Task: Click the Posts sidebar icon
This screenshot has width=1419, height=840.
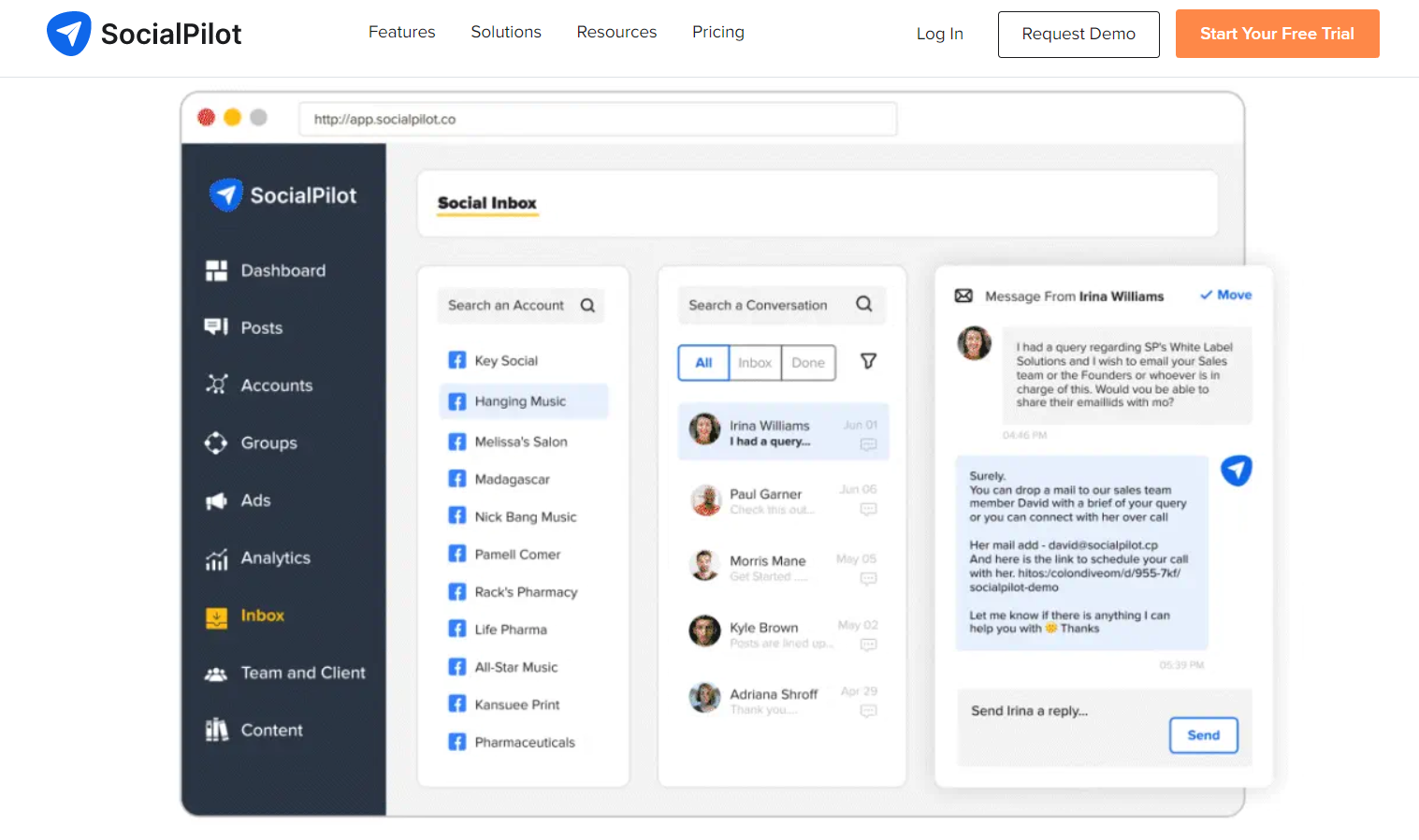Action: 216,326
